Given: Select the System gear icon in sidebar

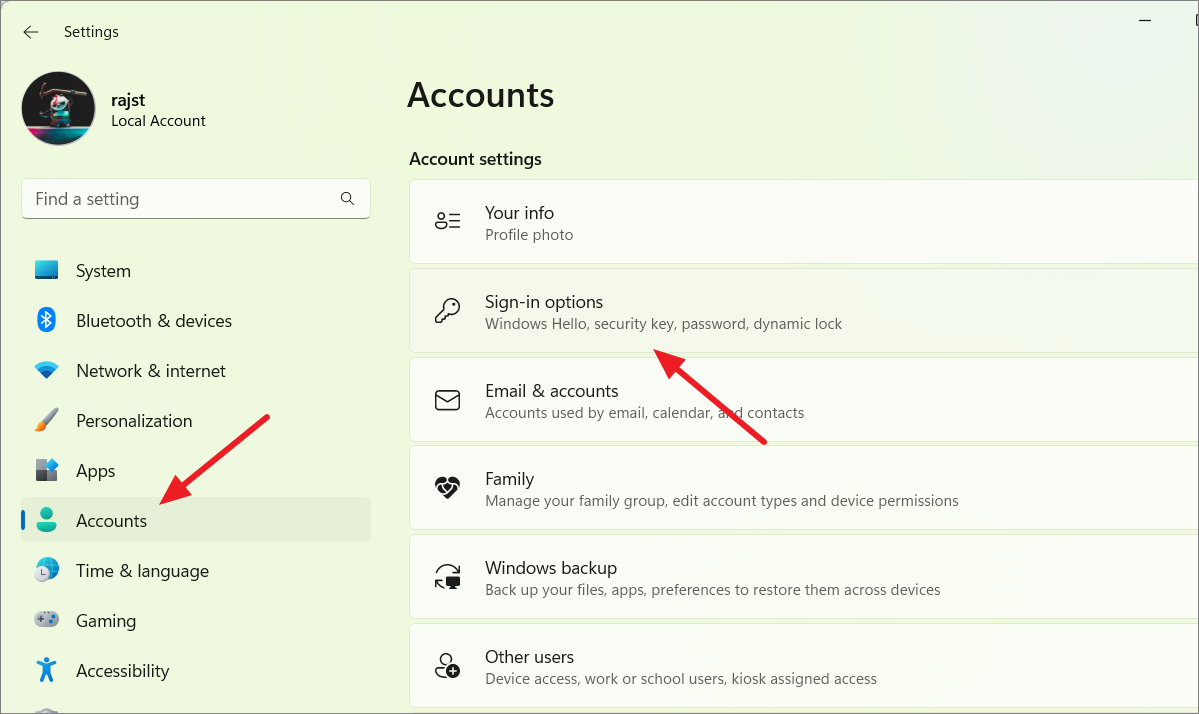Looking at the screenshot, I should click(x=46, y=270).
